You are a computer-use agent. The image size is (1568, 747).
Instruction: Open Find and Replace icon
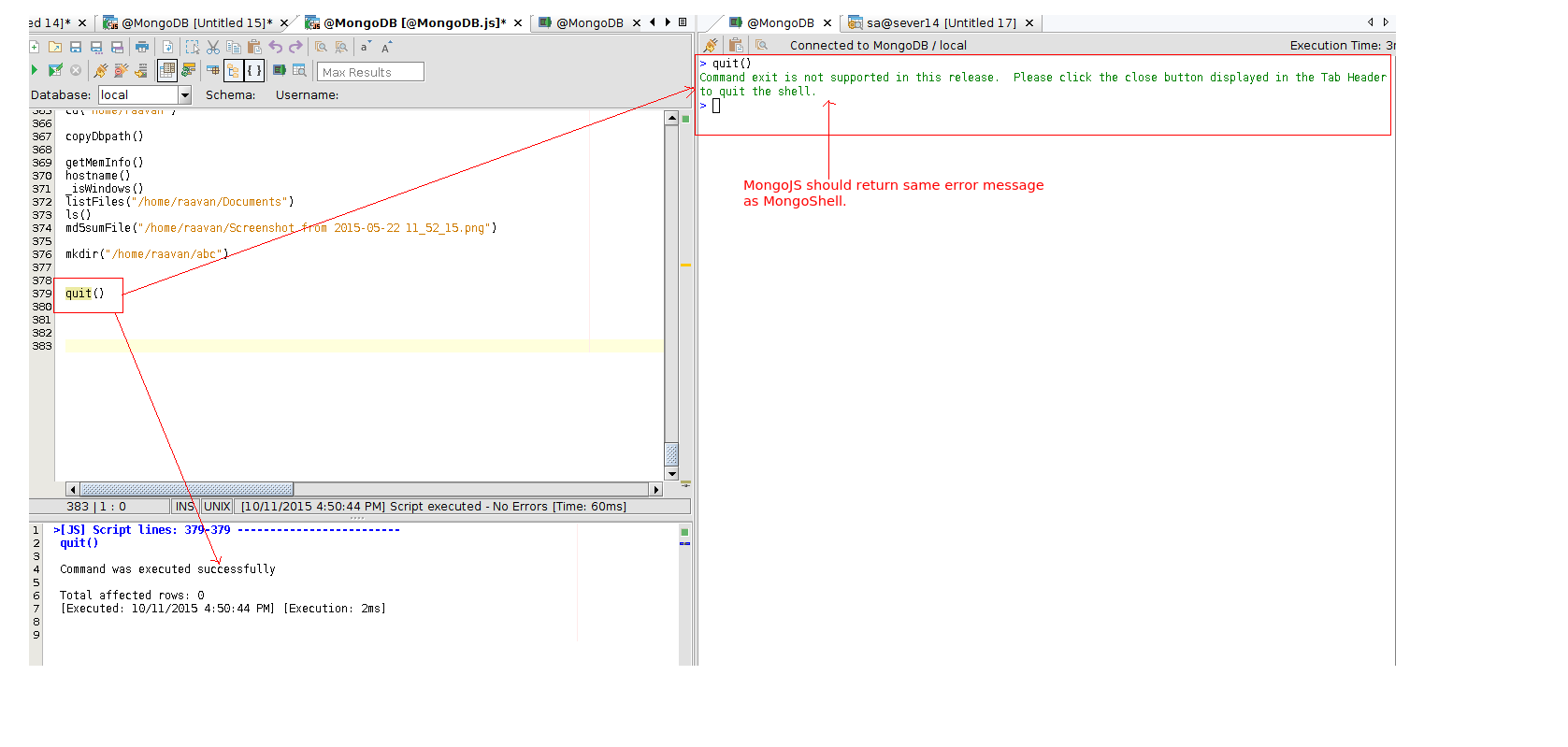[341, 47]
